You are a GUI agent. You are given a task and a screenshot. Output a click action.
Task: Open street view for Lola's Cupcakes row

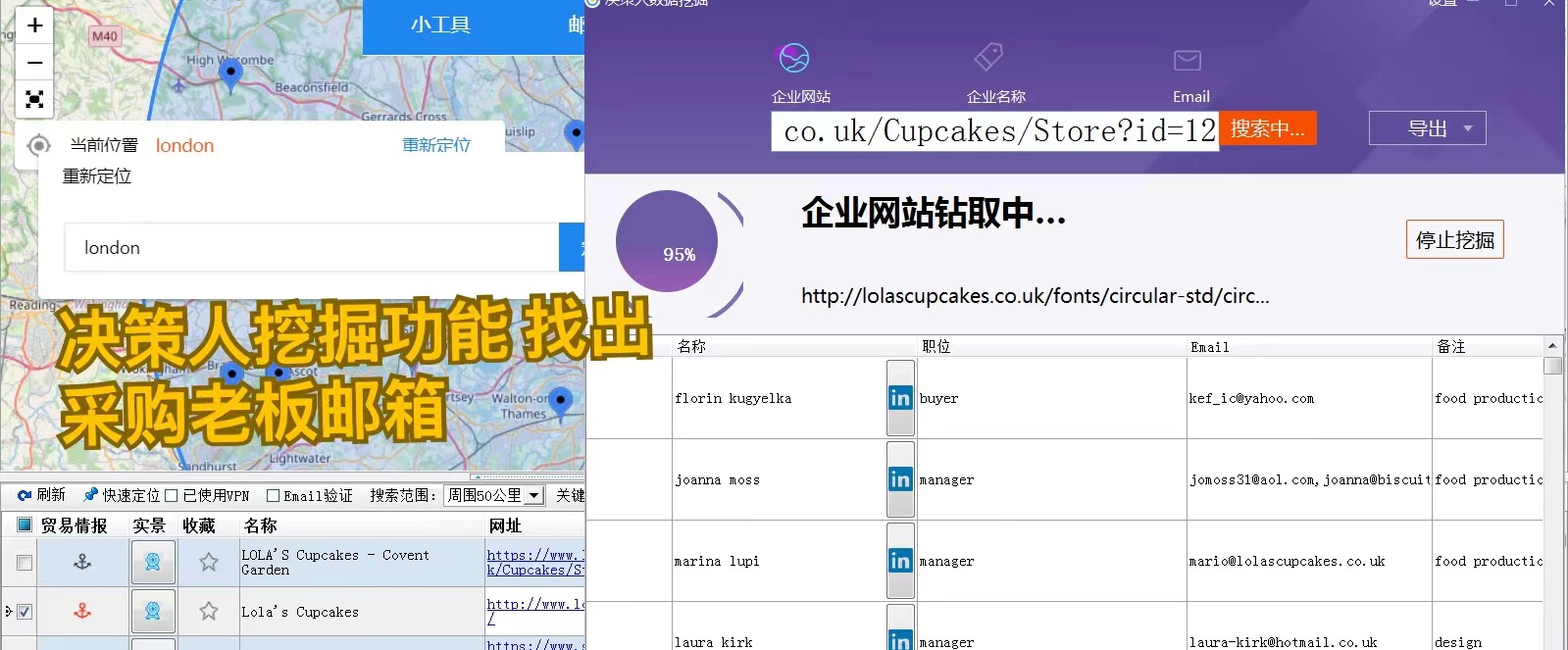[153, 611]
